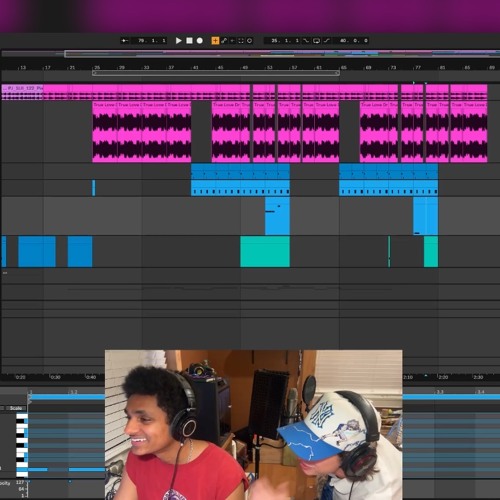Toggle the orange MIDI Arrangement Overdub button
The height and width of the screenshot is (500, 500).
coord(215,41)
